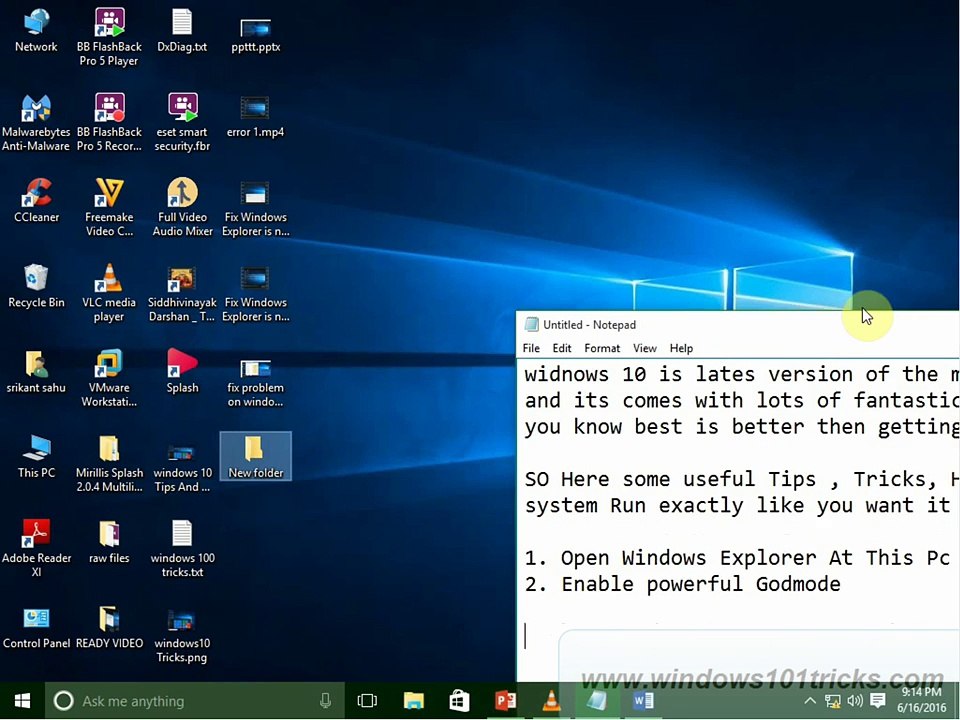The height and width of the screenshot is (720, 960).
Task: Select Mirillis Splash 2.0.4 folder
Action: (109, 464)
